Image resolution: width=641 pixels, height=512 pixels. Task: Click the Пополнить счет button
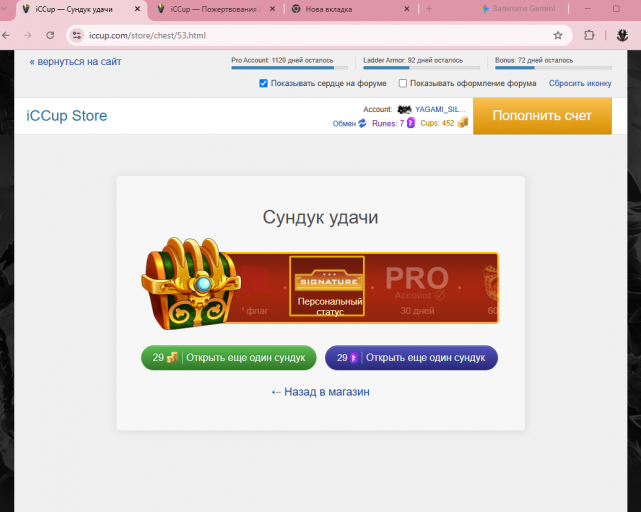pyautogui.click(x=542, y=116)
